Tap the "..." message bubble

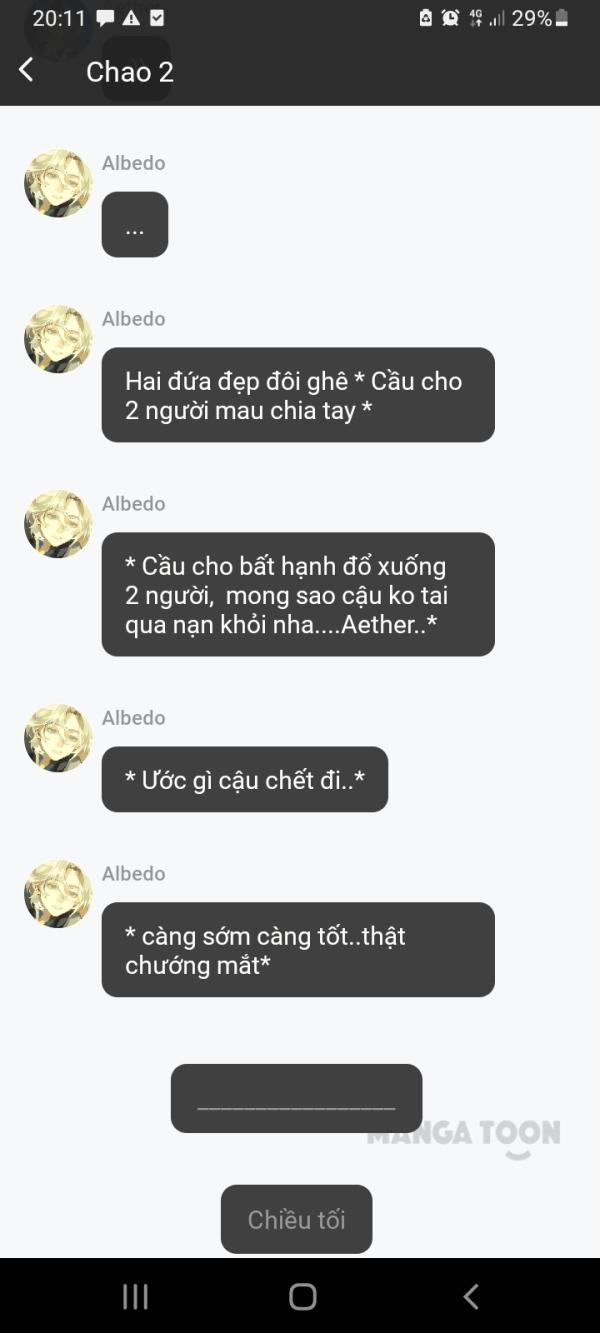(x=135, y=224)
